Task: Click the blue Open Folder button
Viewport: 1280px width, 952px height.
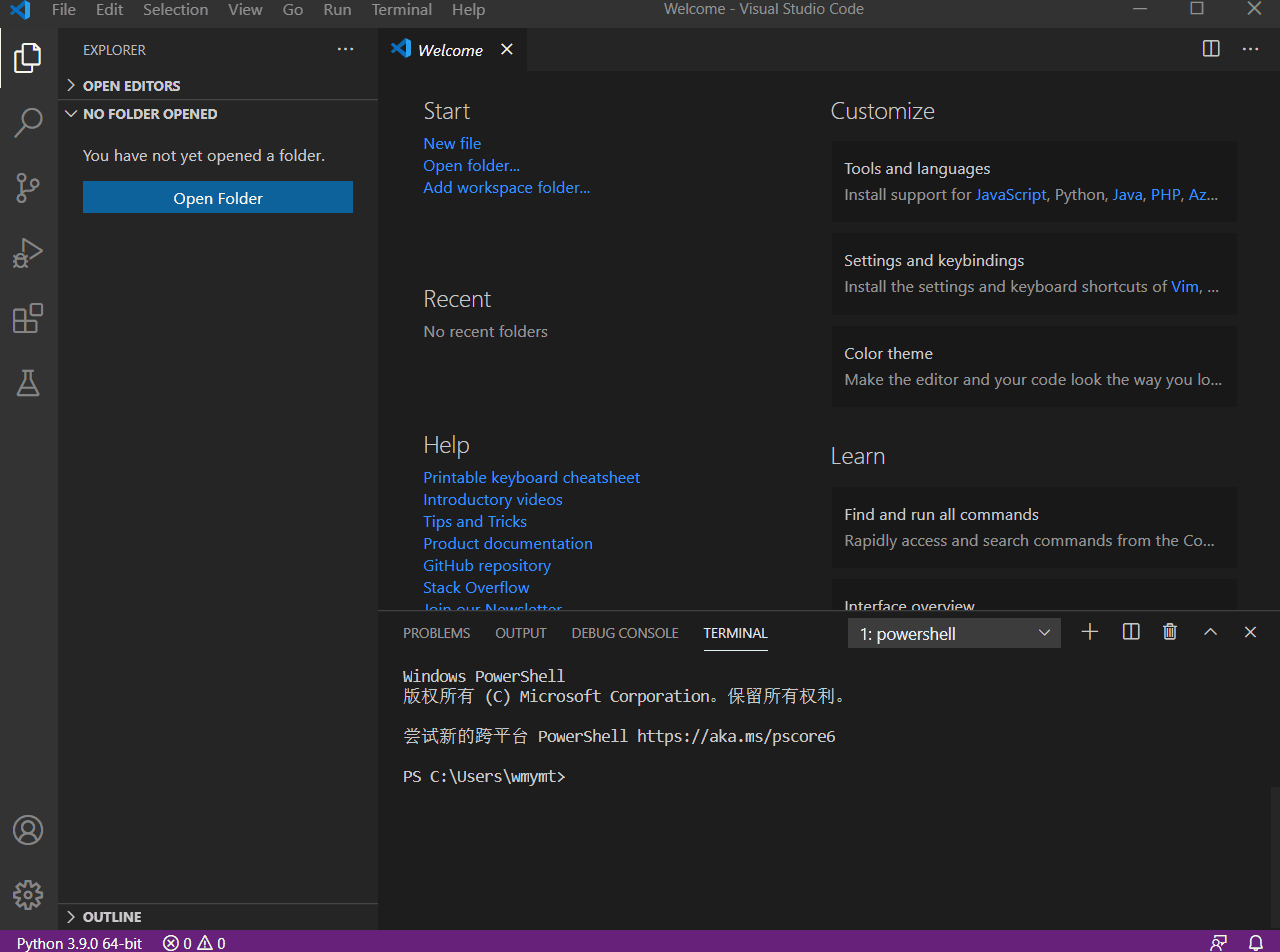Action: 218,198
